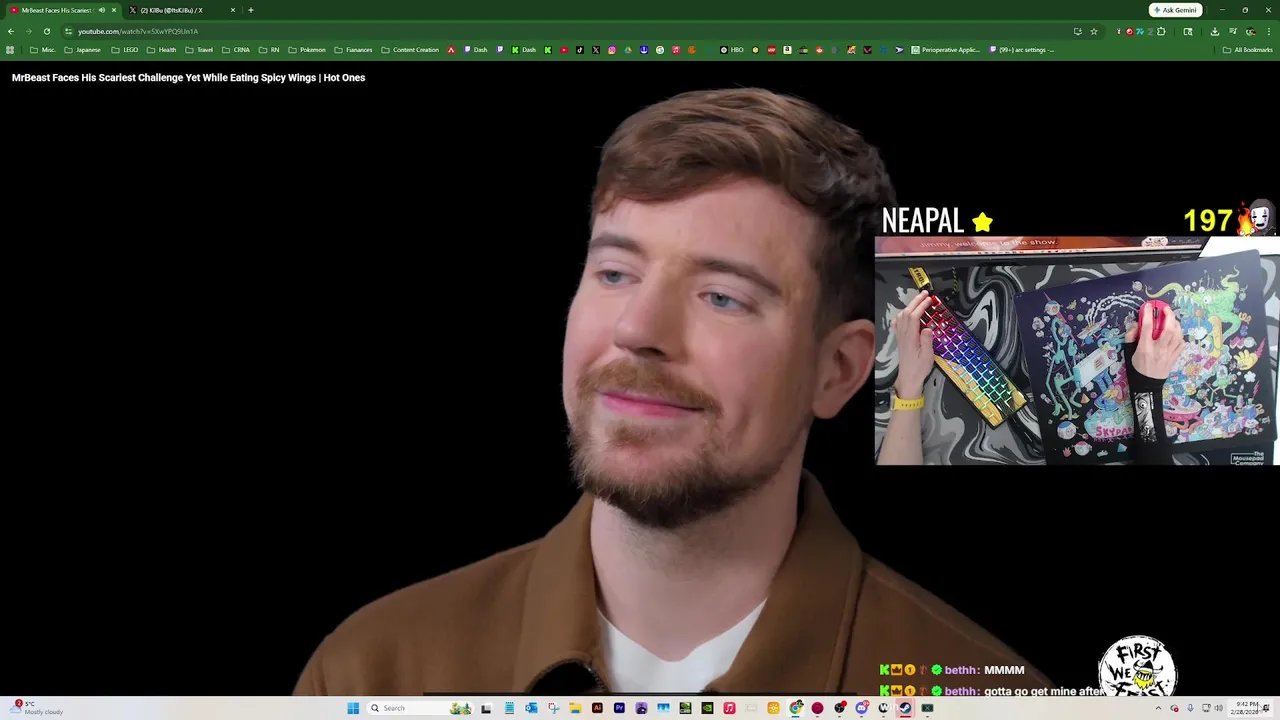
Task: Open Adobe Premiere Pro from the taskbar
Action: click(619, 708)
